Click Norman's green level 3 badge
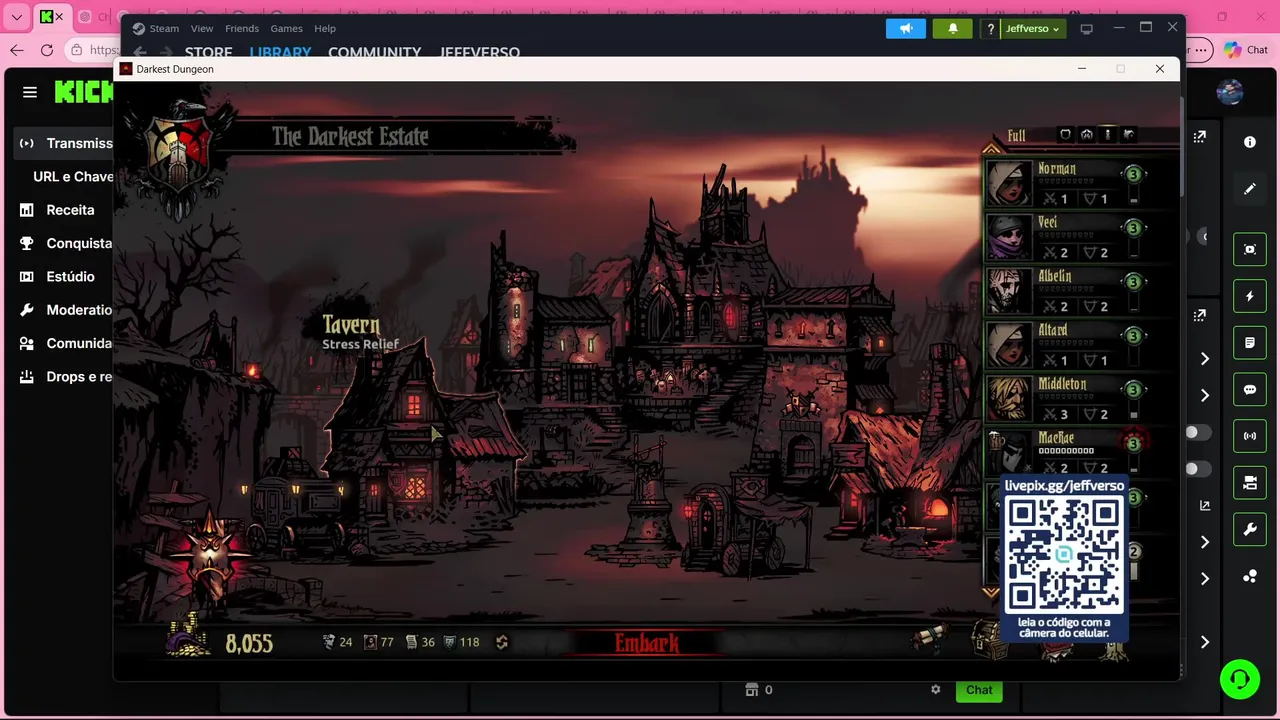1280x720 pixels. pyautogui.click(x=1133, y=174)
